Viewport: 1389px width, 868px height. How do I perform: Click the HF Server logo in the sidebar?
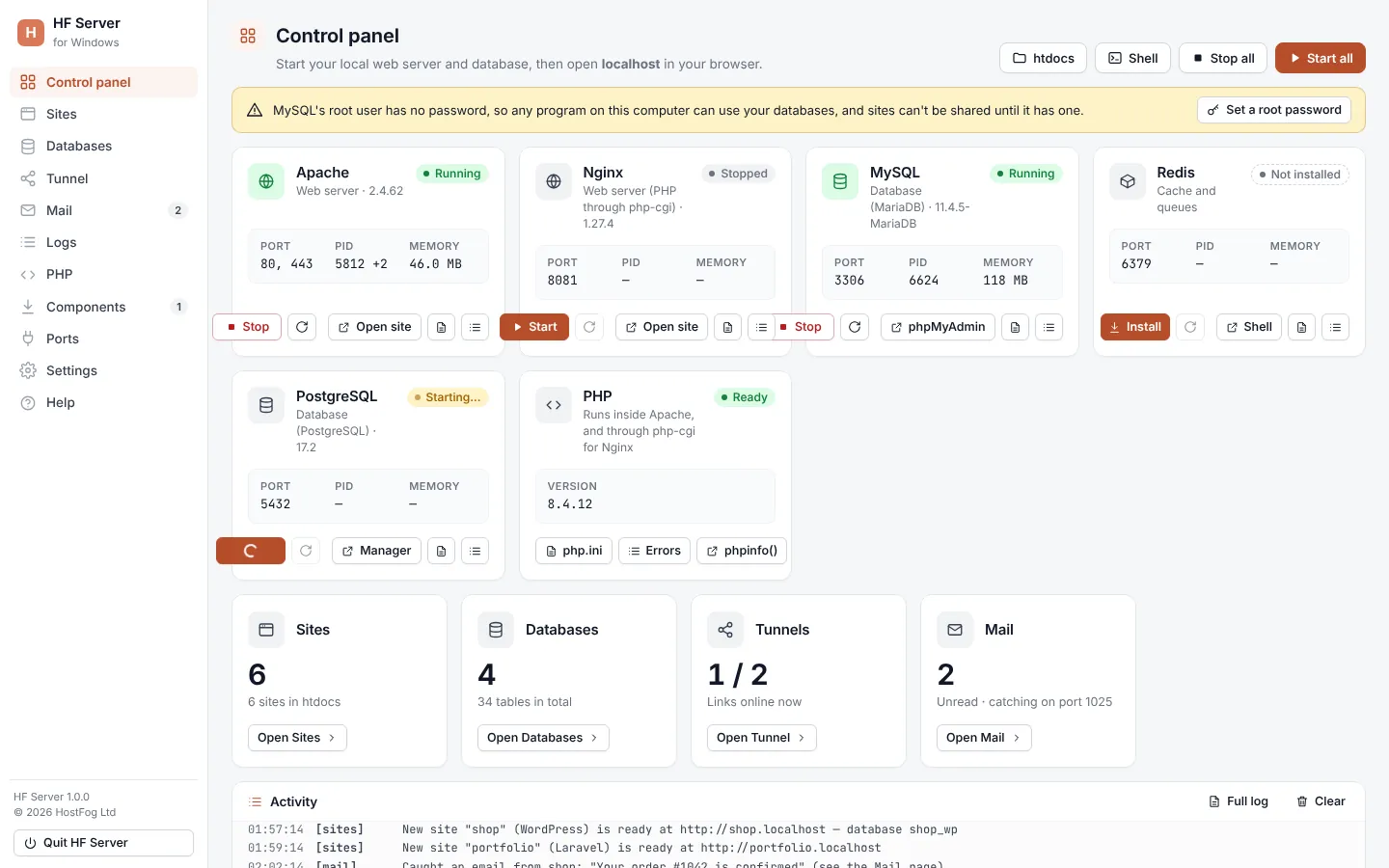click(x=31, y=32)
